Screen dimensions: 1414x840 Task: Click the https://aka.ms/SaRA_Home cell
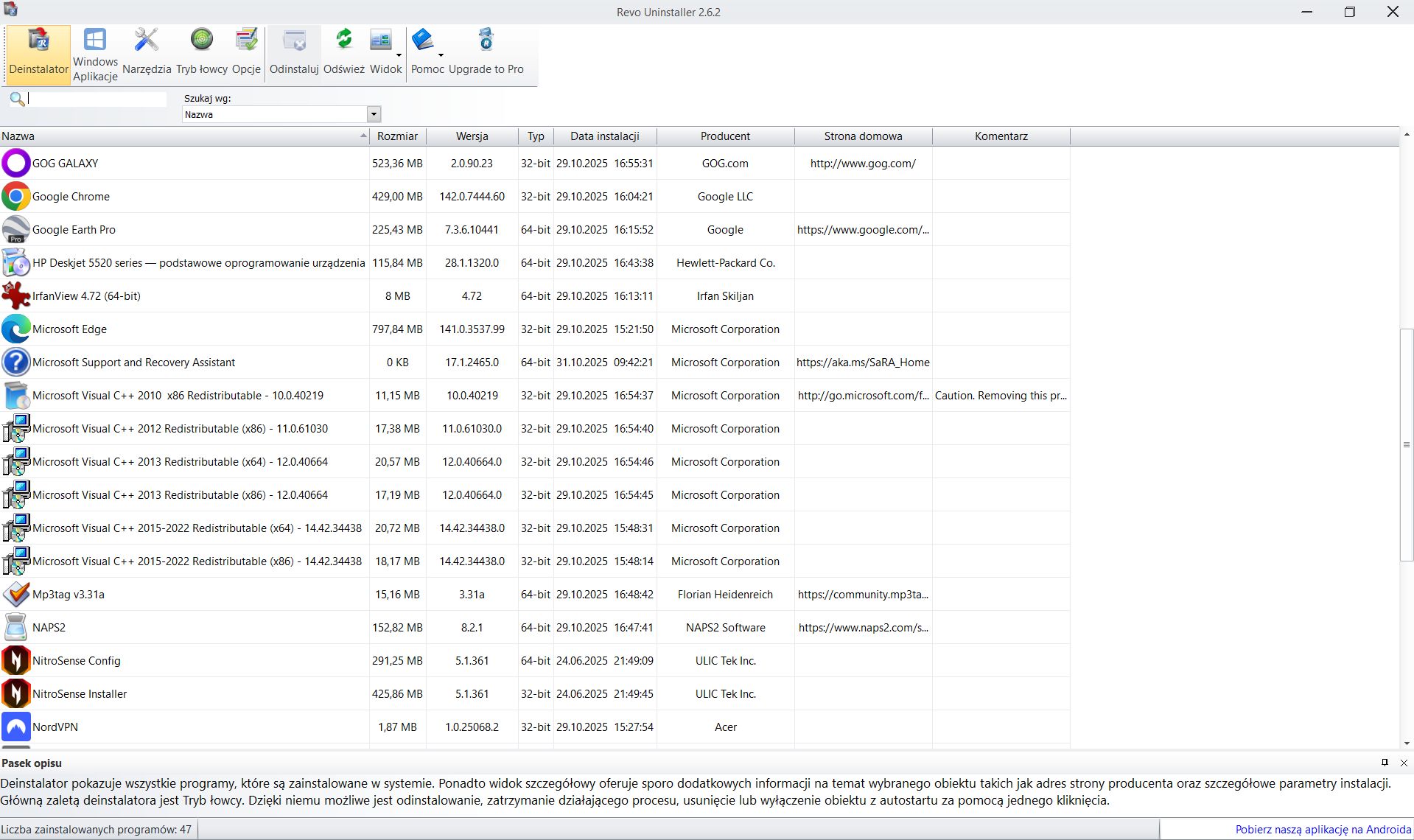(863, 363)
